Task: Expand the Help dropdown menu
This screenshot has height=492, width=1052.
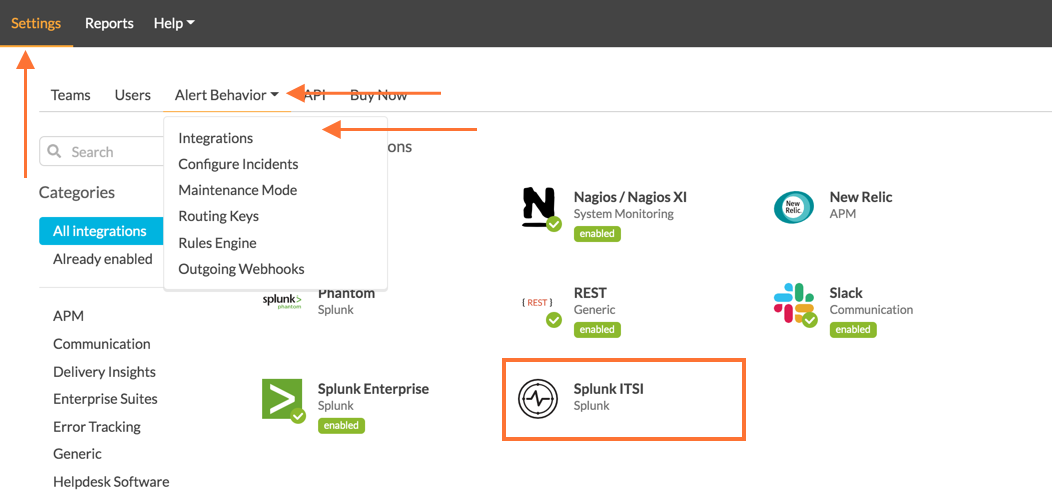Action: tap(174, 23)
